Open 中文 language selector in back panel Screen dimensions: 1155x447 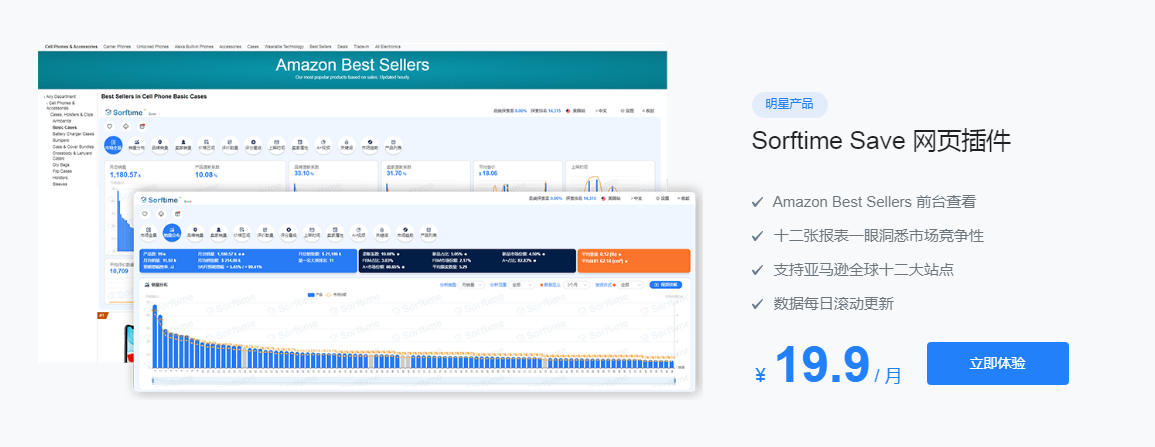click(x=600, y=110)
